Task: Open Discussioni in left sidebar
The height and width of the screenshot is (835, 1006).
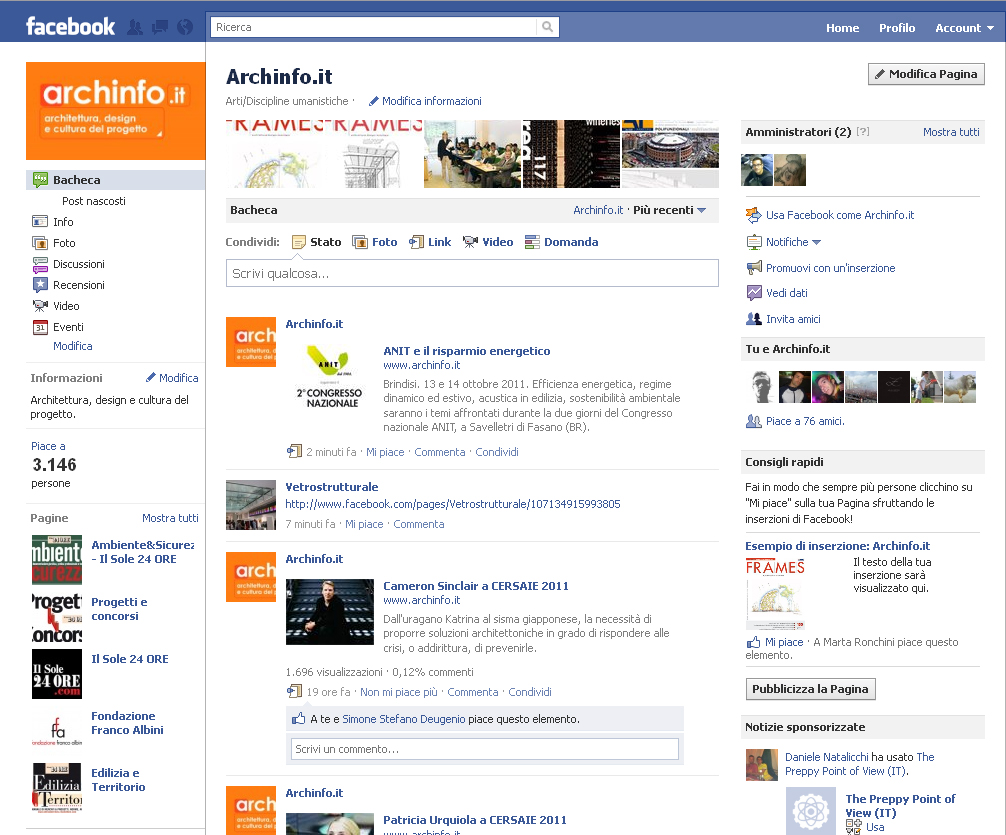Action: [x=79, y=264]
